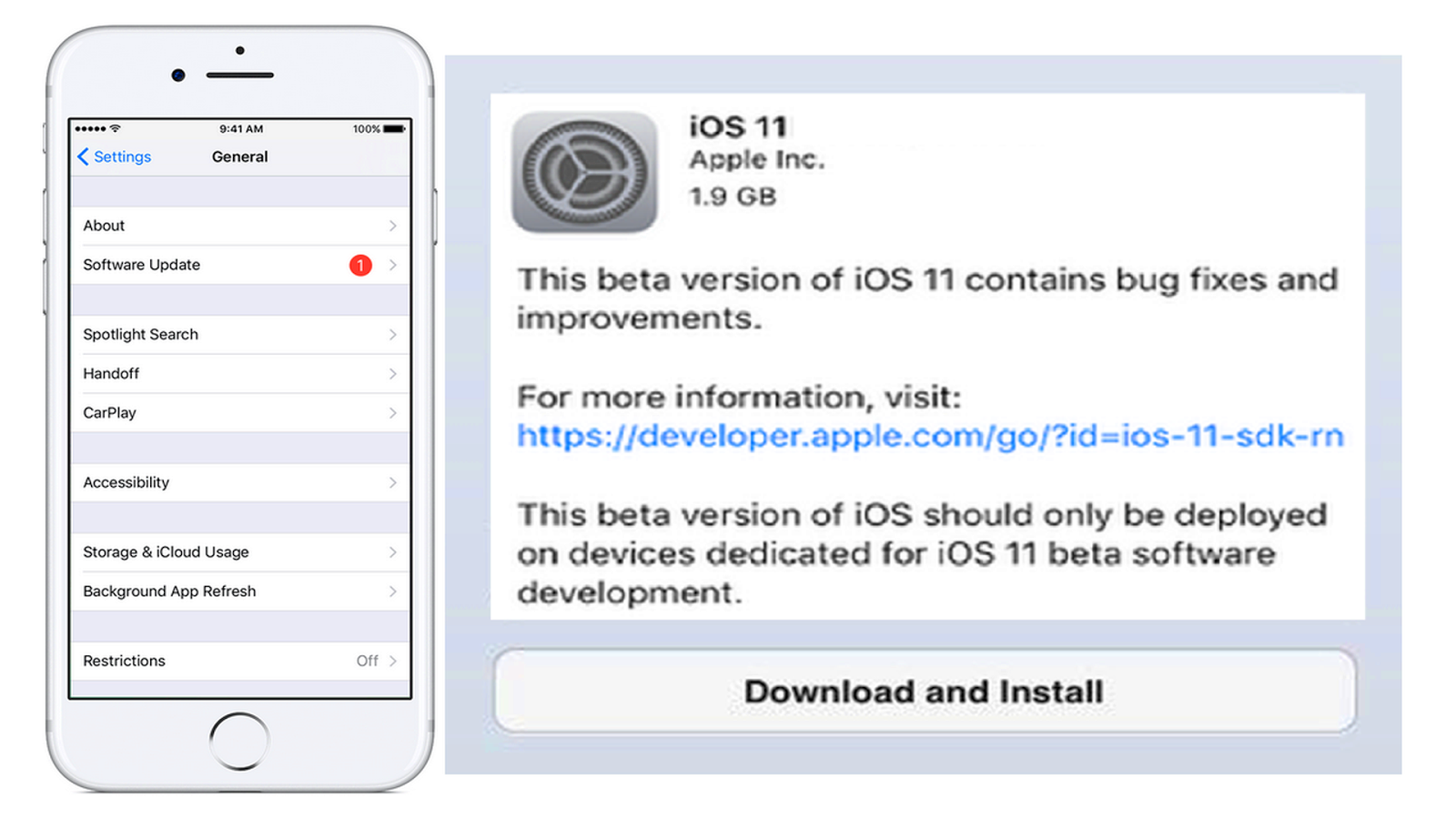The height and width of the screenshot is (819, 1456).
Task: Expand the Spotlight Search row chevron
Action: point(393,334)
